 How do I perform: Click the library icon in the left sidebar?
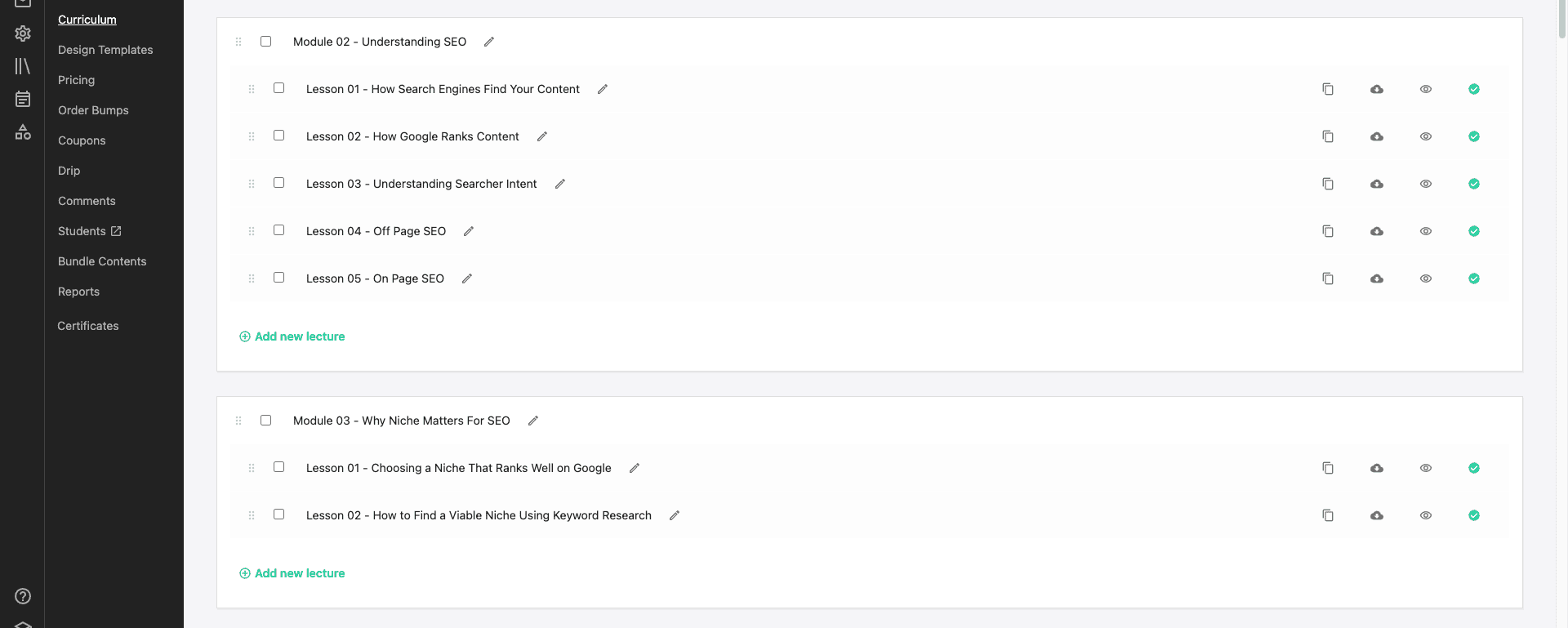pos(22,65)
